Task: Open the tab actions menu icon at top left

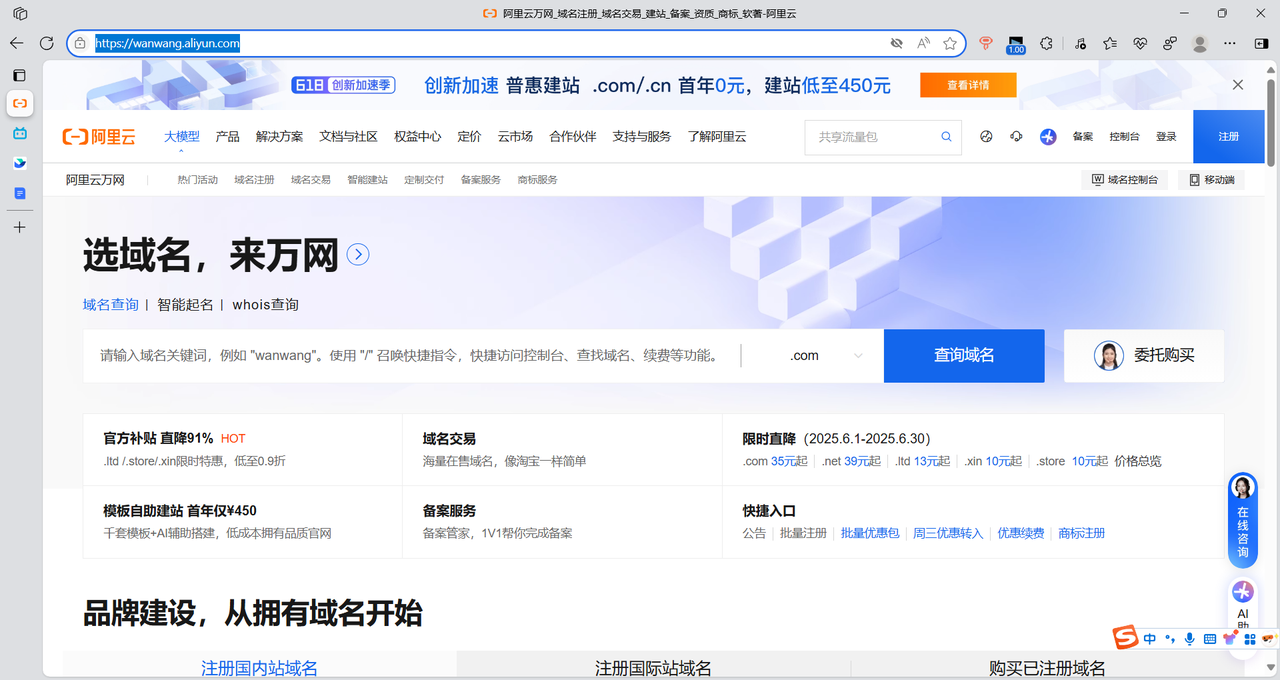Action: click(x=20, y=14)
